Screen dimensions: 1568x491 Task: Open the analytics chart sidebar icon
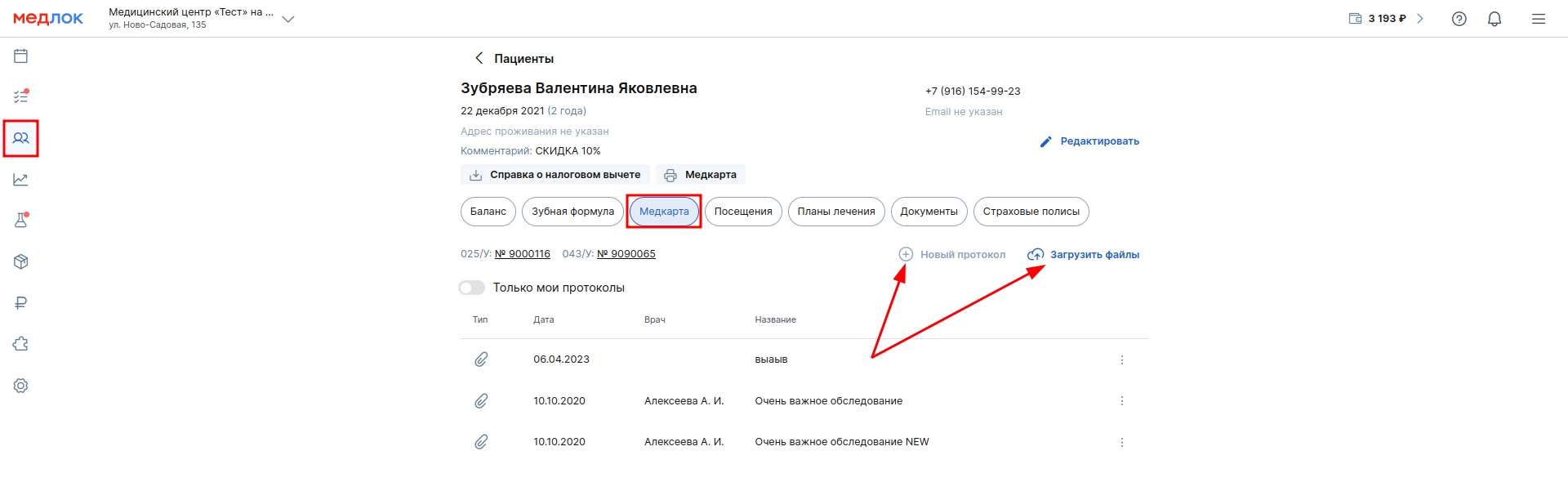coord(21,180)
